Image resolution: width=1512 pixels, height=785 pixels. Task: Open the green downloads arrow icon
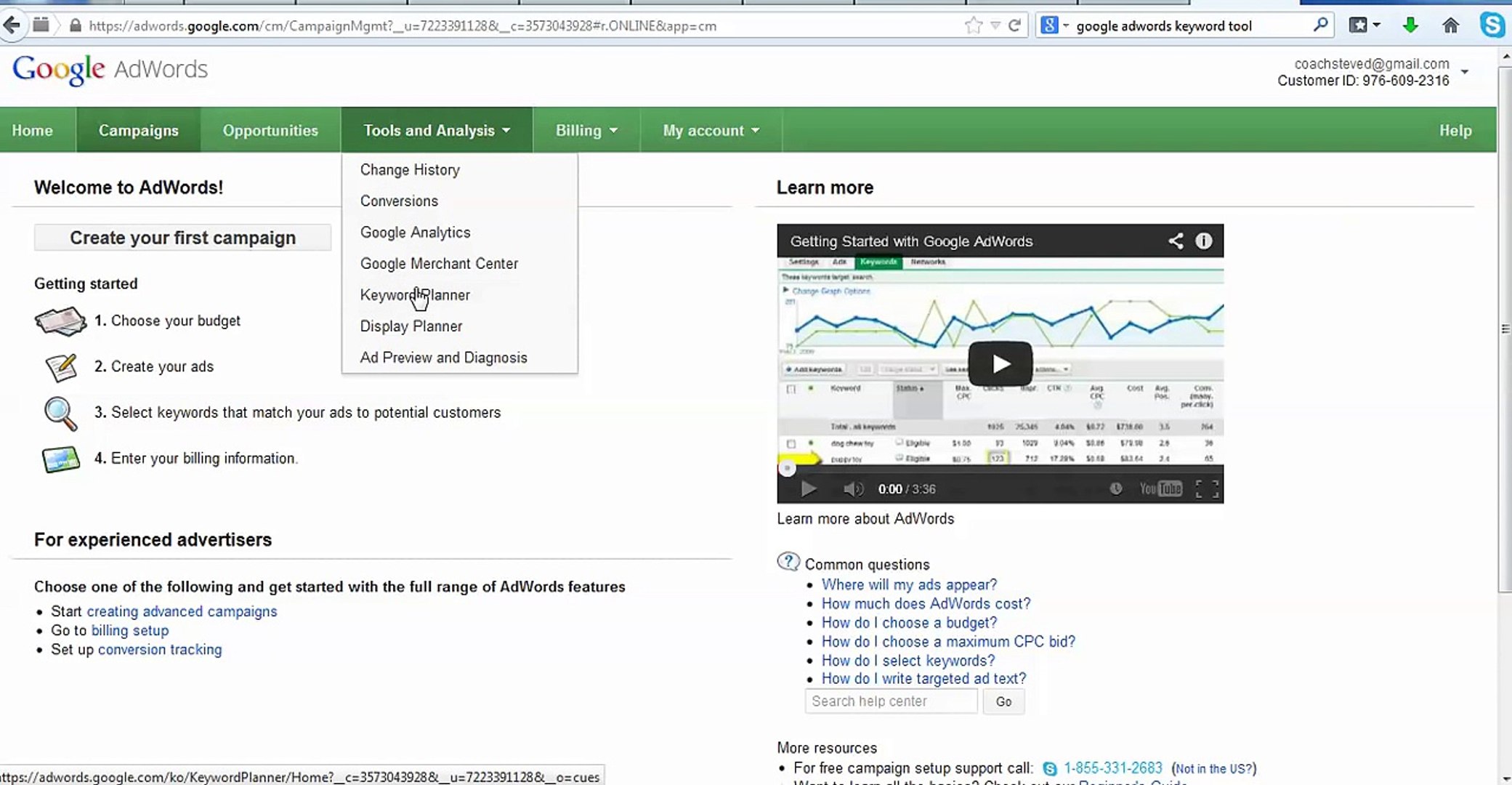[1410, 26]
